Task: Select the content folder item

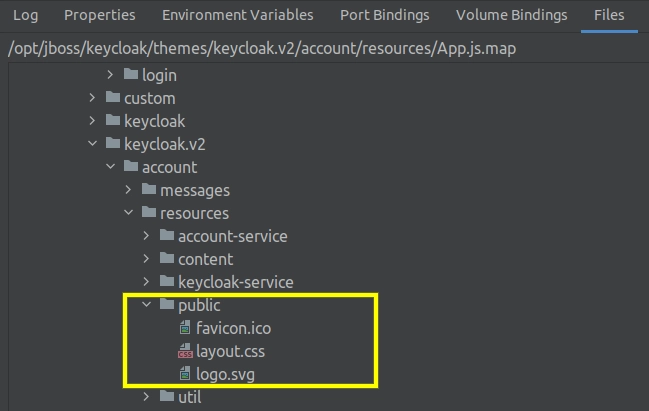Action: click(x=205, y=259)
